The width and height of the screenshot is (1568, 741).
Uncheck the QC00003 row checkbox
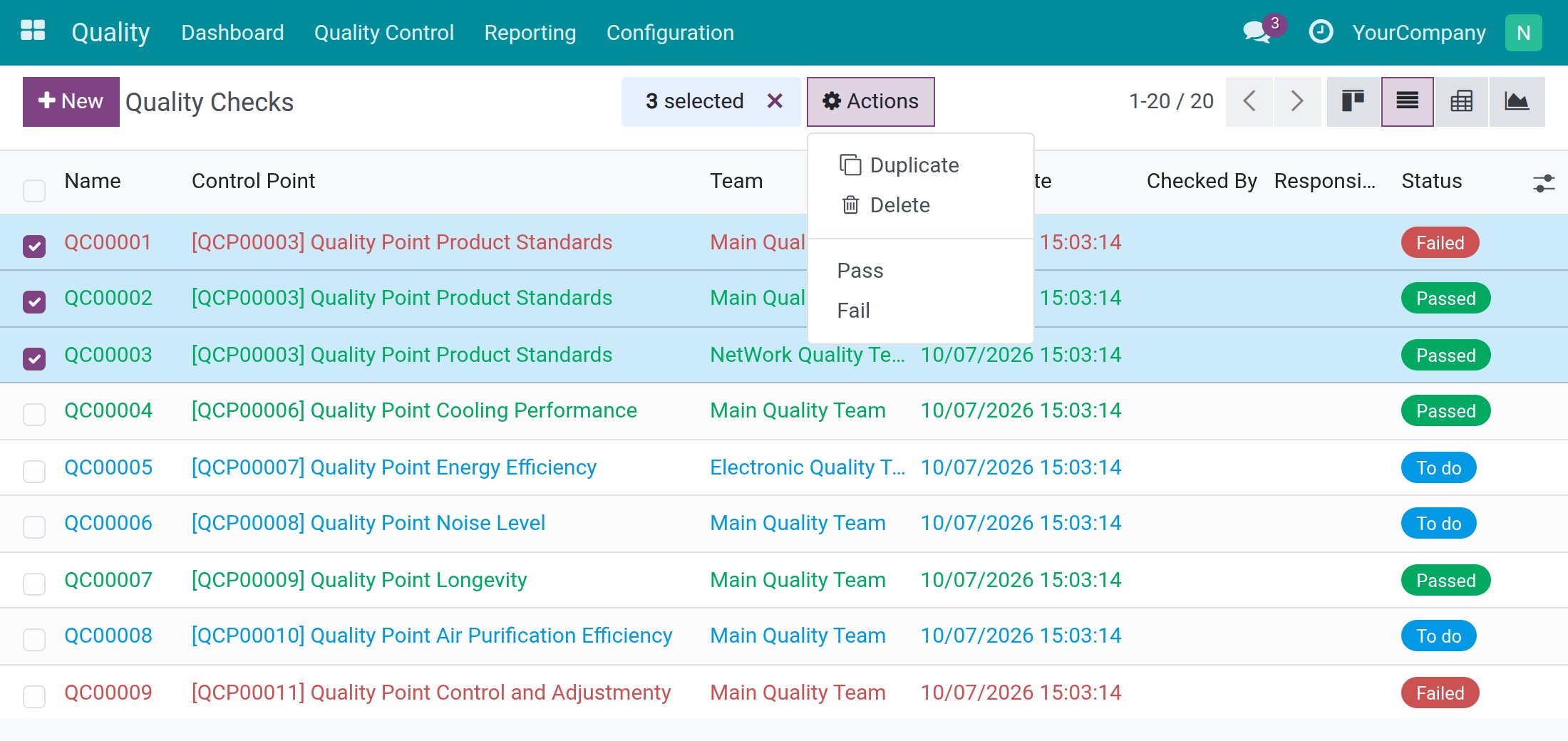(34, 358)
